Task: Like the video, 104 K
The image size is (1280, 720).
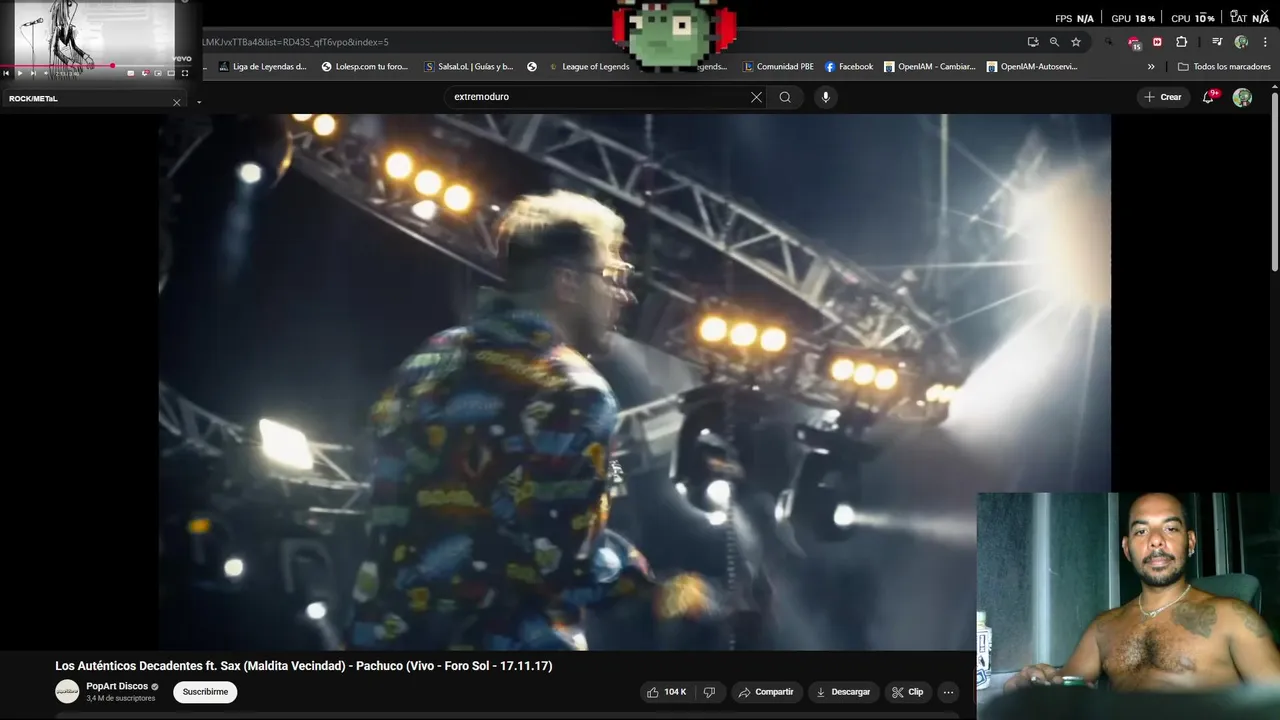Action: (x=667, y=692)
